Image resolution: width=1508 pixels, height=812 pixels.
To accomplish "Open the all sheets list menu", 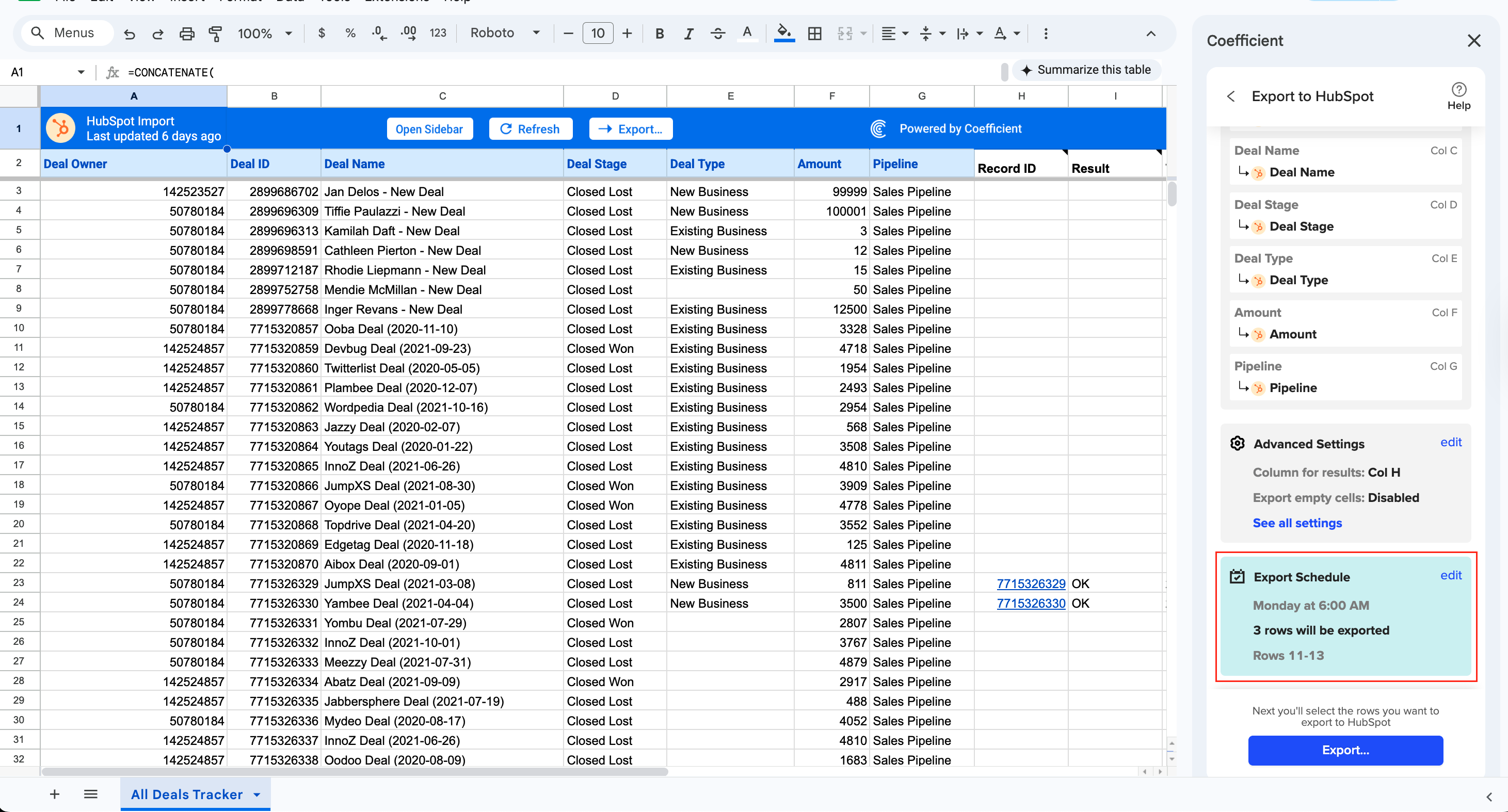I will click(x=90, y=794).
